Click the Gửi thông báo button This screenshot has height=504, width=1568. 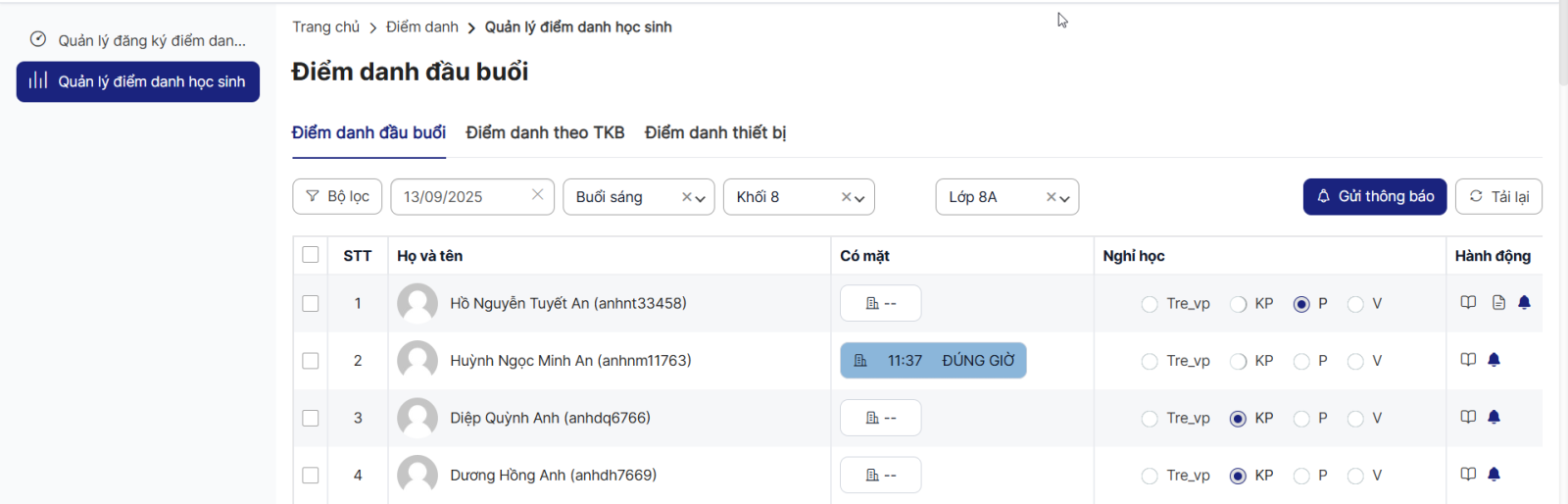[x=1374, y=196]
